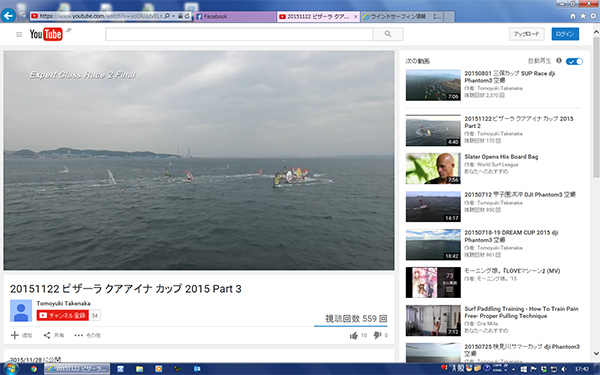The width and height of the screenshot is (600, 375).
Task: Open the Favorites star icon
Action: click(x=583, y=16)
